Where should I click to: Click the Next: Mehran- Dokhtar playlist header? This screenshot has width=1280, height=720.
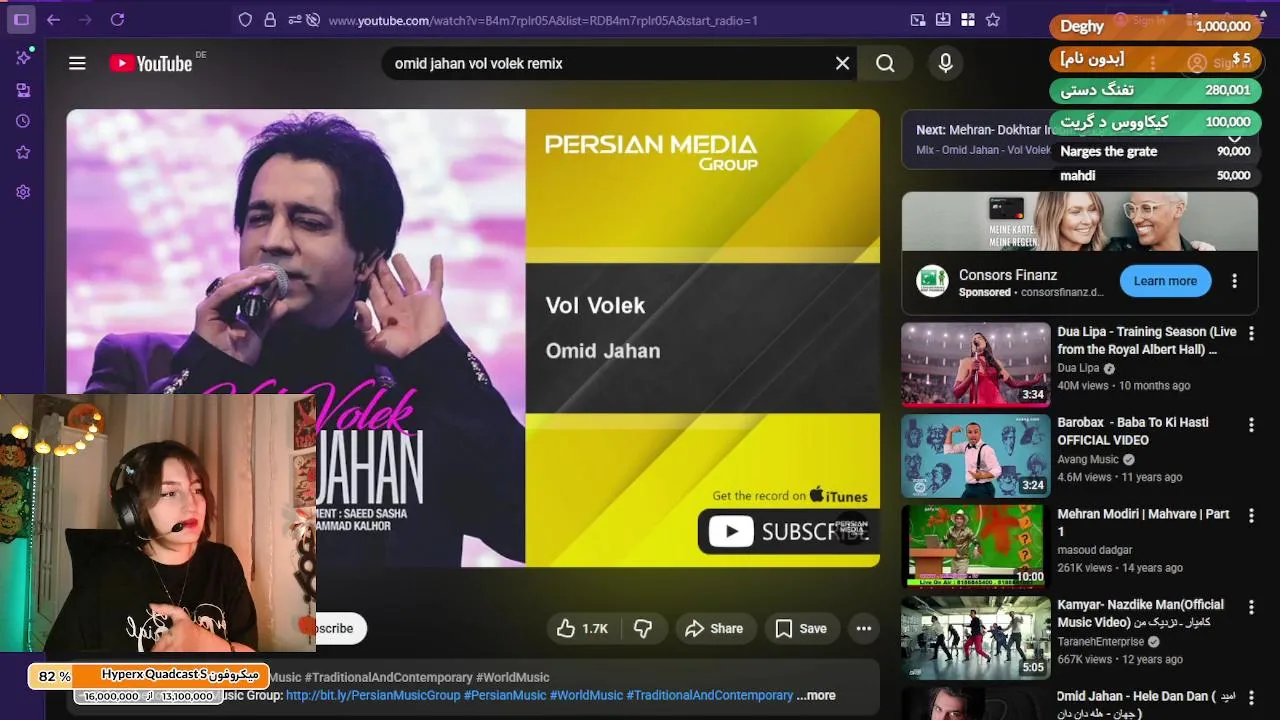pos(985,130)
